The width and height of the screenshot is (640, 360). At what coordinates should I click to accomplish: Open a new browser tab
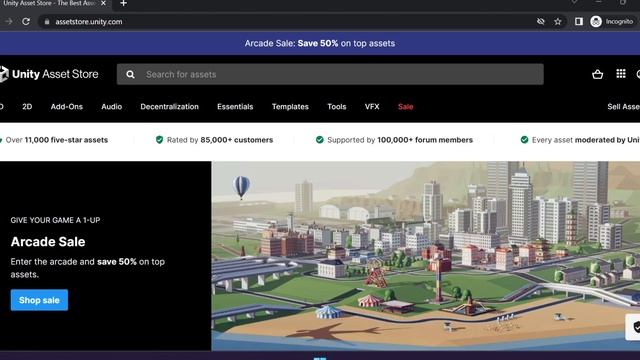point(123,3)
